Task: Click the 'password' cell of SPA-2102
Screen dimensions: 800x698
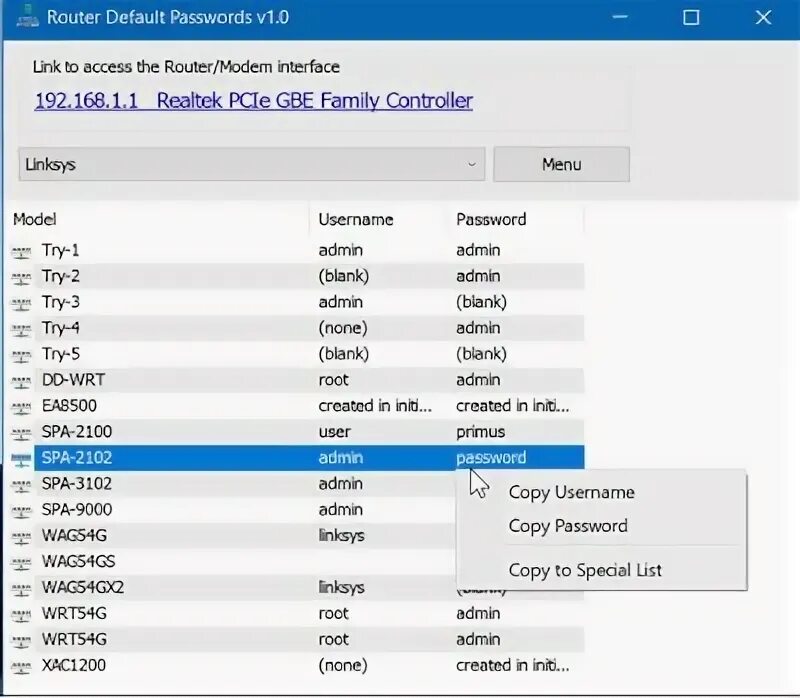Action: point(491,458)
